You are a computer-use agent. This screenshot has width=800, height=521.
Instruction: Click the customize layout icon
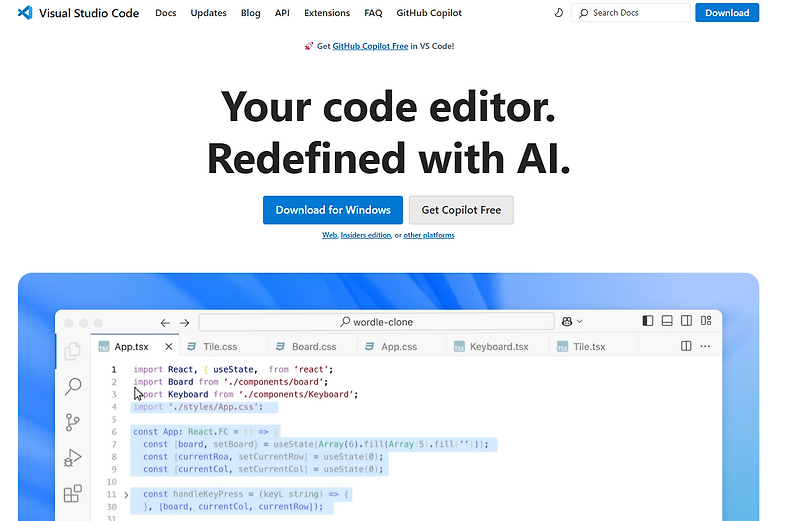click(706, 320)
